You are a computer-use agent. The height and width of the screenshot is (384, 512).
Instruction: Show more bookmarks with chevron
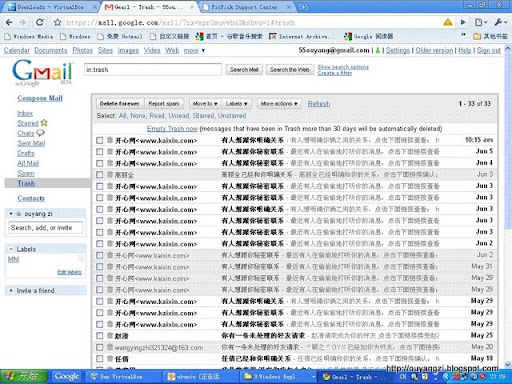point(463,35)
